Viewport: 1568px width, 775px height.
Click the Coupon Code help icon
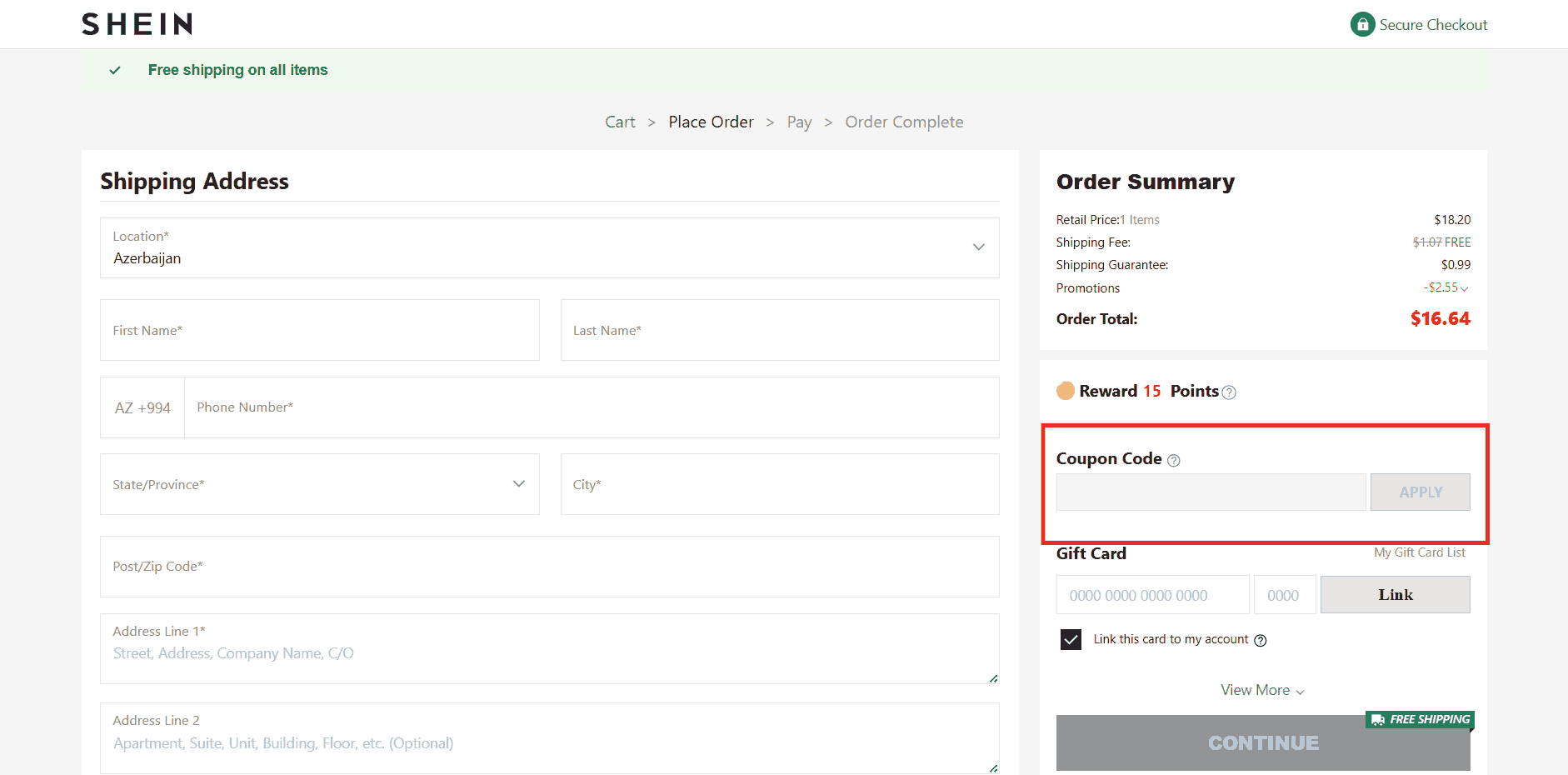[x=1174, y=460]
